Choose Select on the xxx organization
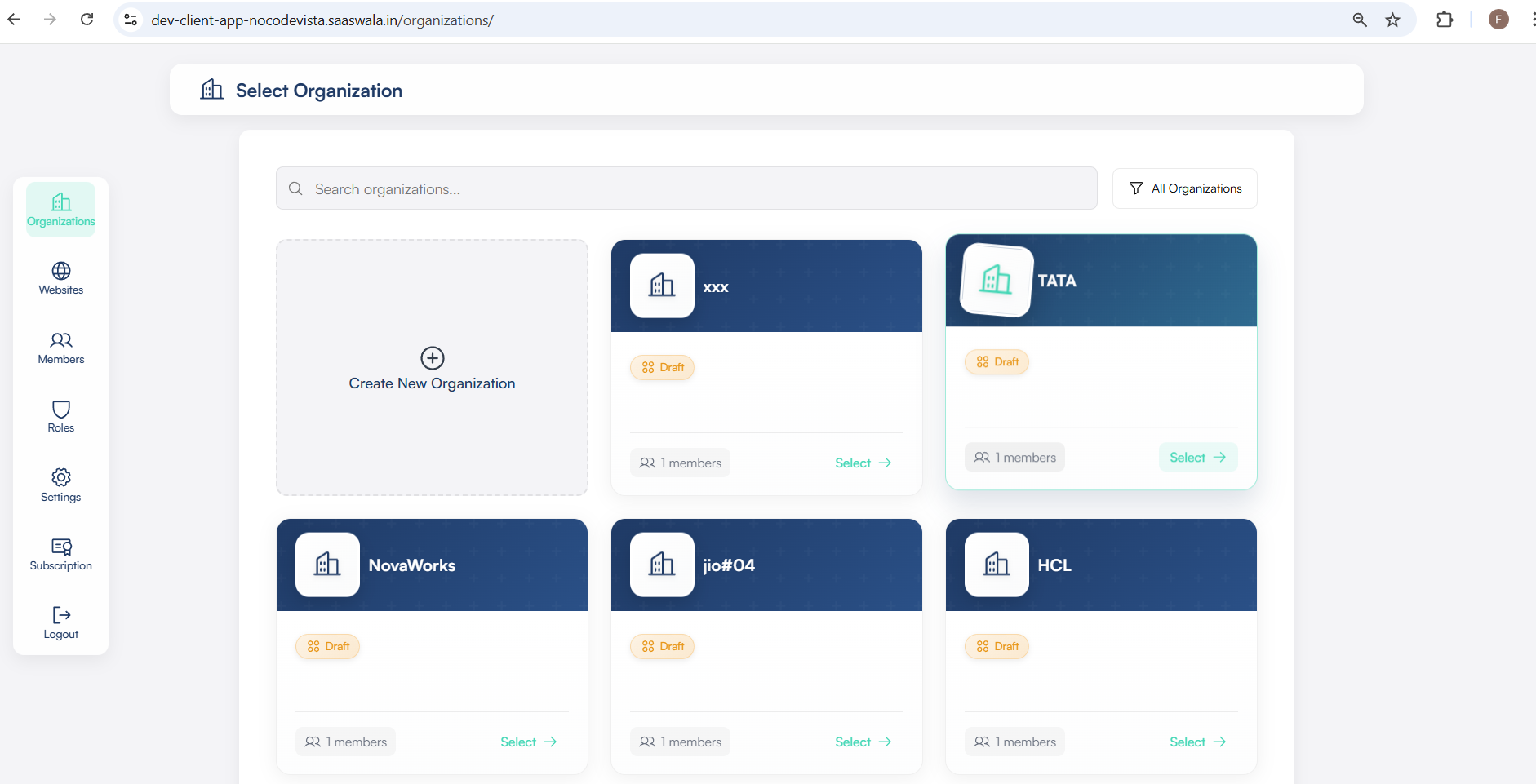 click(863, 463)
